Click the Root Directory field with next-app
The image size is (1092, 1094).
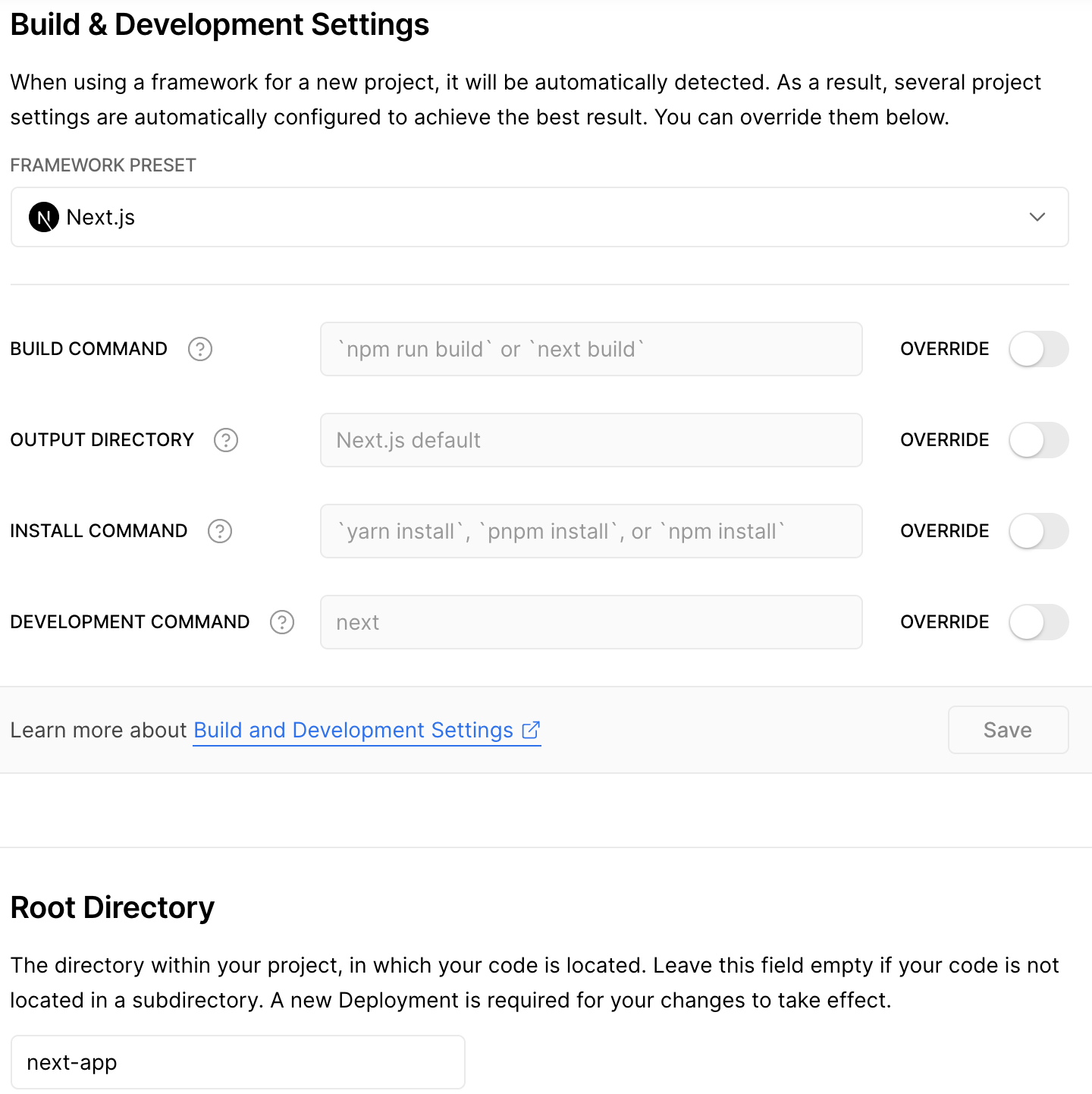coord(238,1062)
